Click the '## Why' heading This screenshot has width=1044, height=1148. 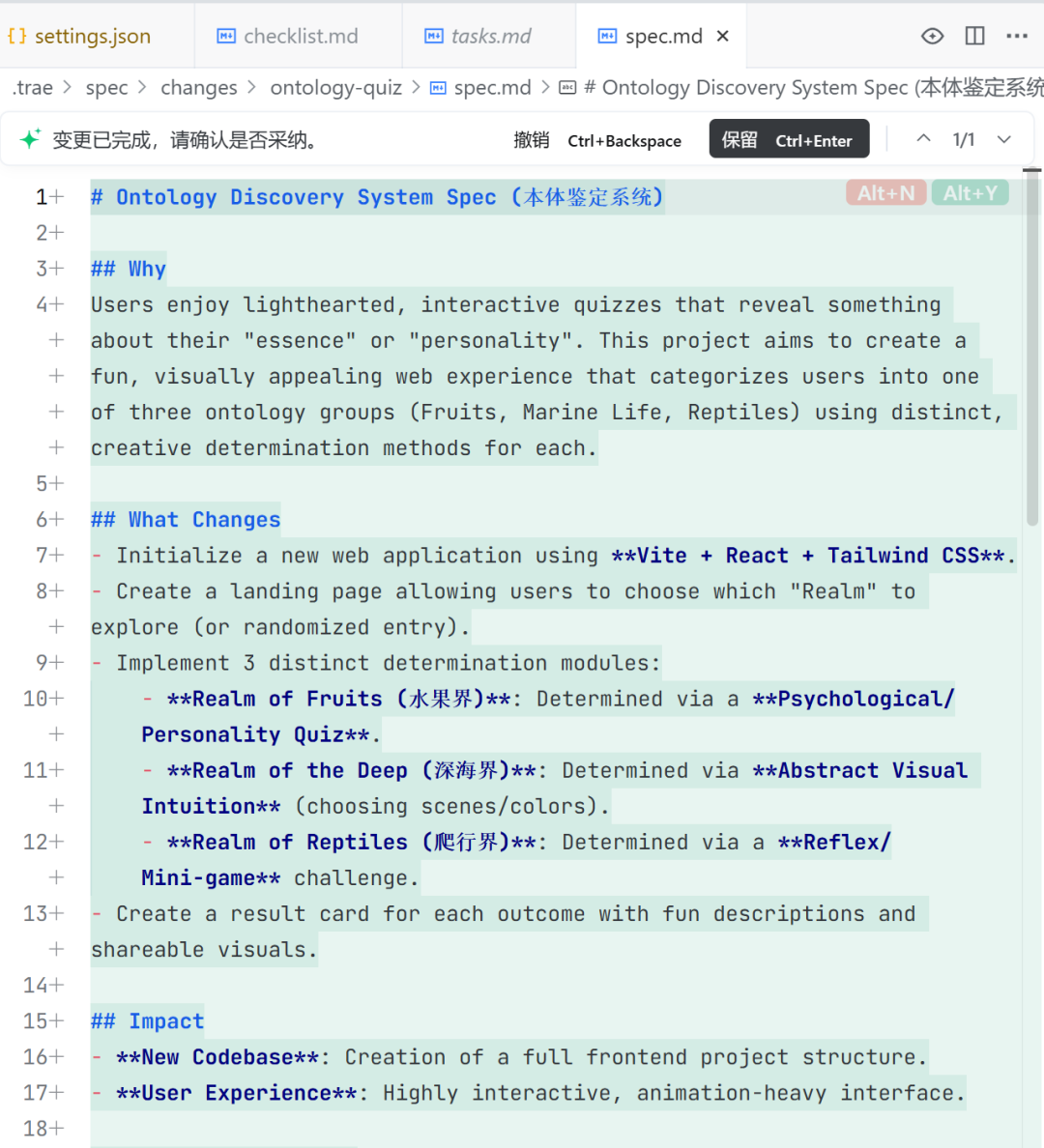[129, 269]
